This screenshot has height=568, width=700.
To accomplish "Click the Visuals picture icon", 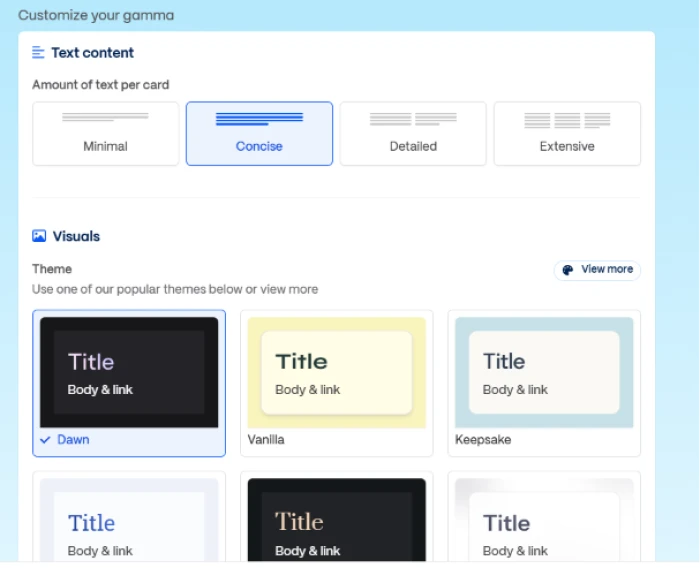I will [x=39, y=236].
